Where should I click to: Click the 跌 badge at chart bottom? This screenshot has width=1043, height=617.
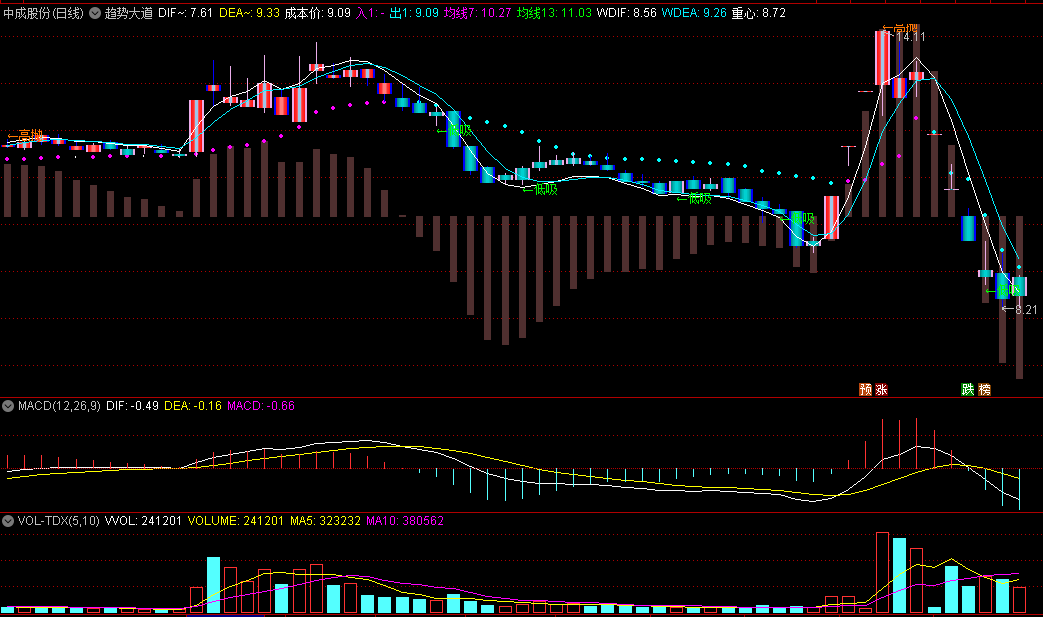coord(968,390)
